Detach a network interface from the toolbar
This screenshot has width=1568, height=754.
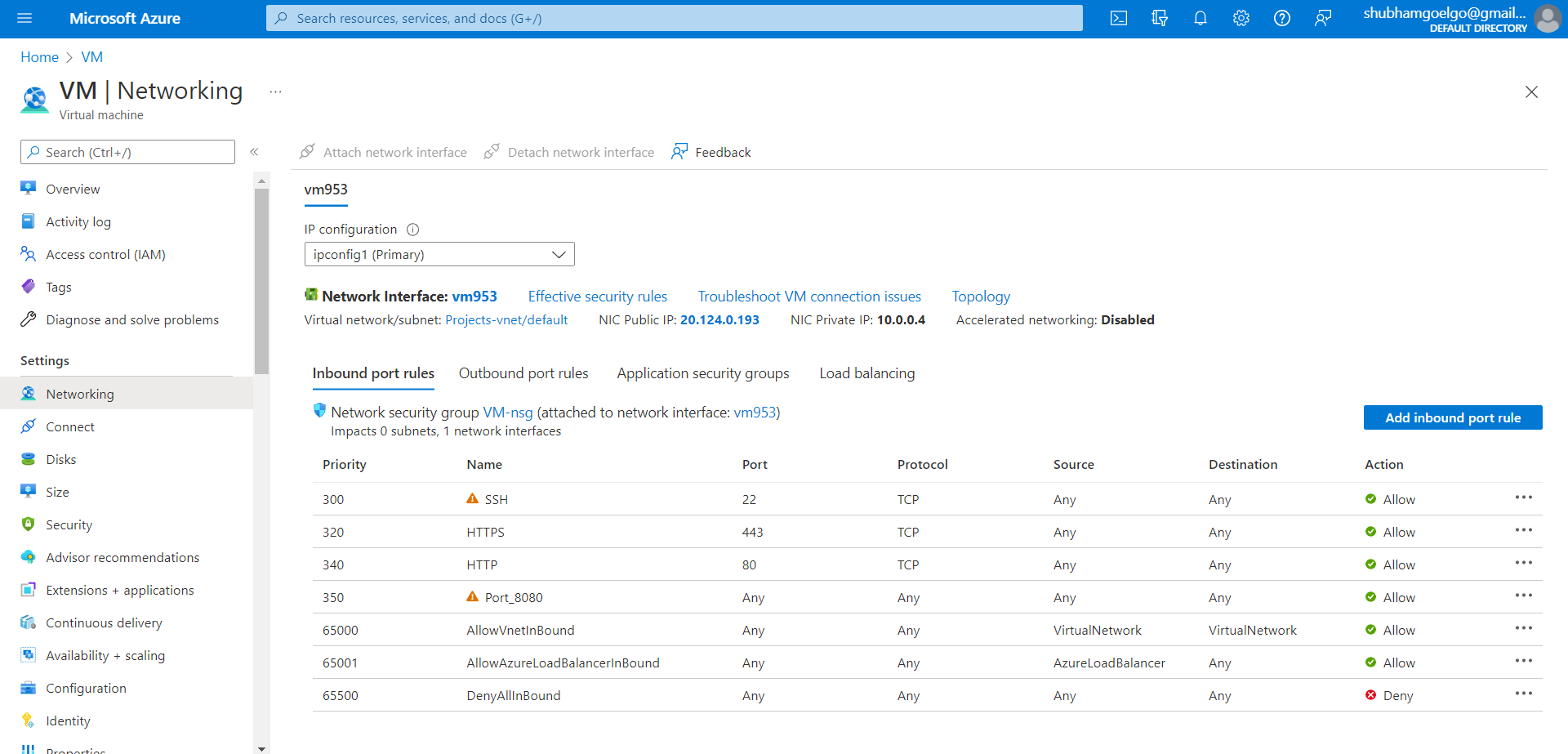[x=569, y=152]
